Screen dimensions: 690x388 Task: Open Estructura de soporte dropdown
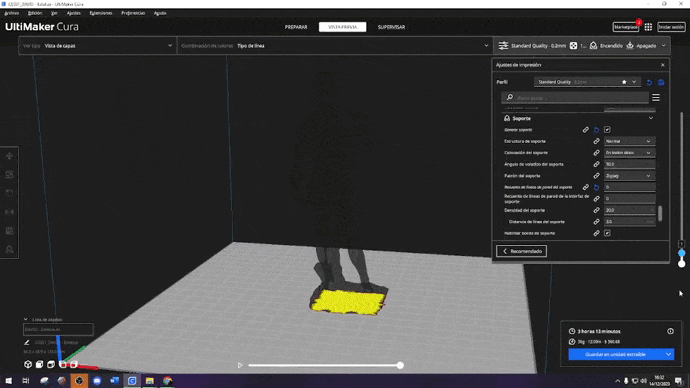pos(629,141)
